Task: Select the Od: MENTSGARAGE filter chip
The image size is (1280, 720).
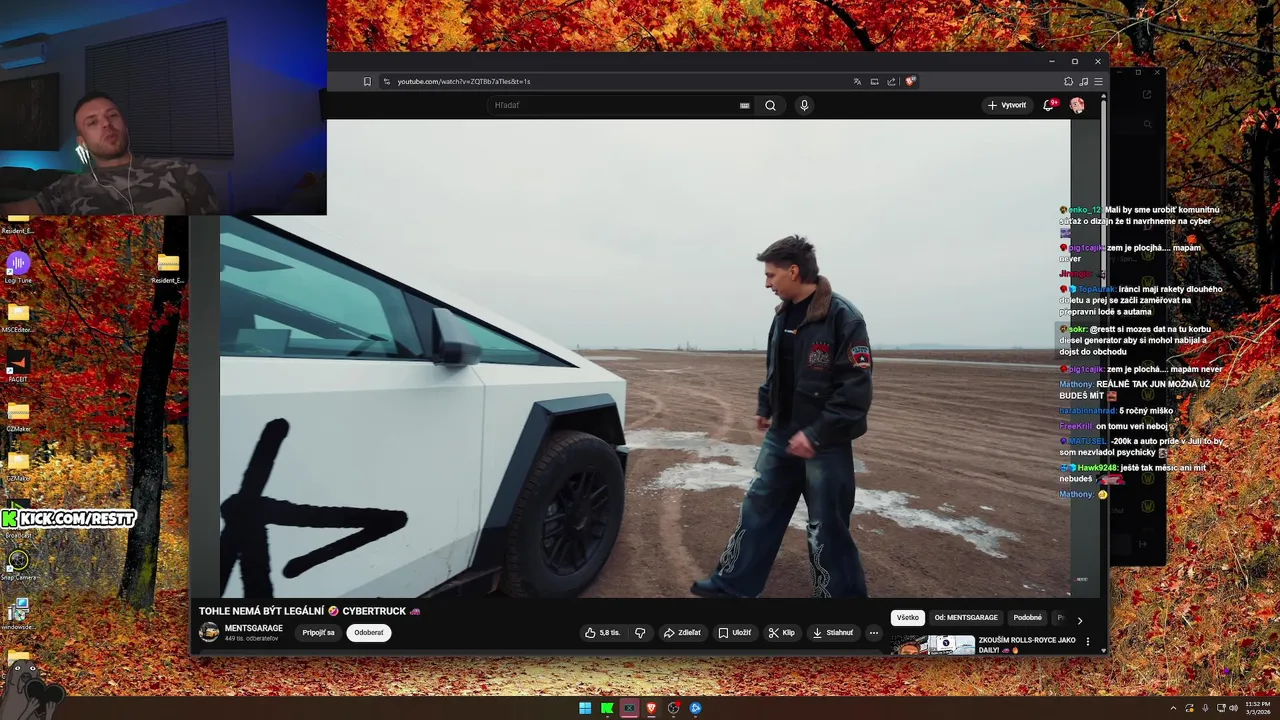Action: pos(966,617)
